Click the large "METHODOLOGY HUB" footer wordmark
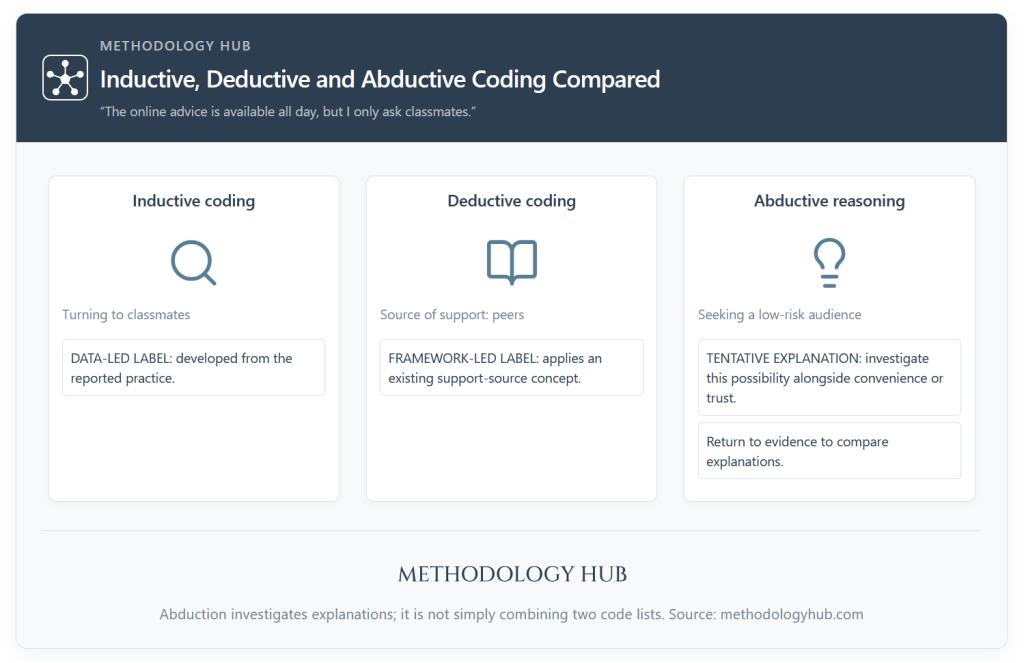This screenshot has height=663, width=1024. 512,574
